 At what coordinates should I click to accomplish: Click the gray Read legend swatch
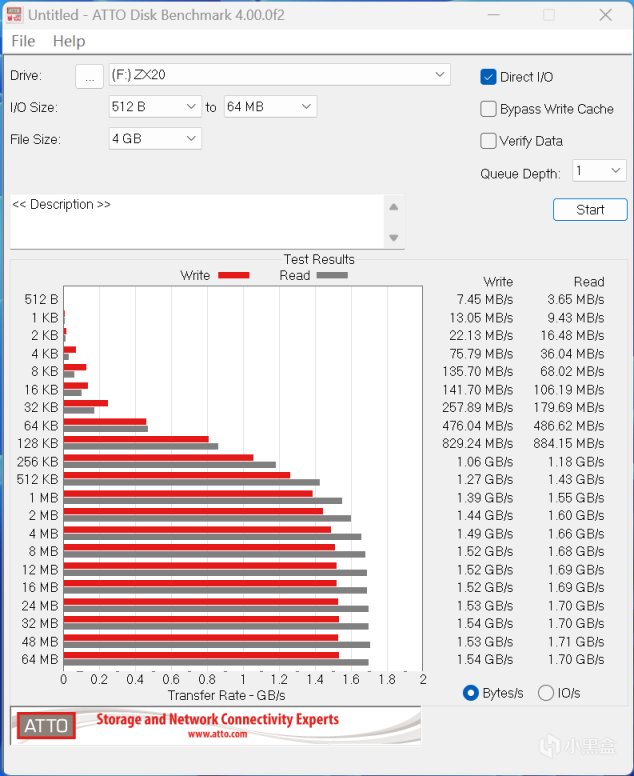click(332, 275)
